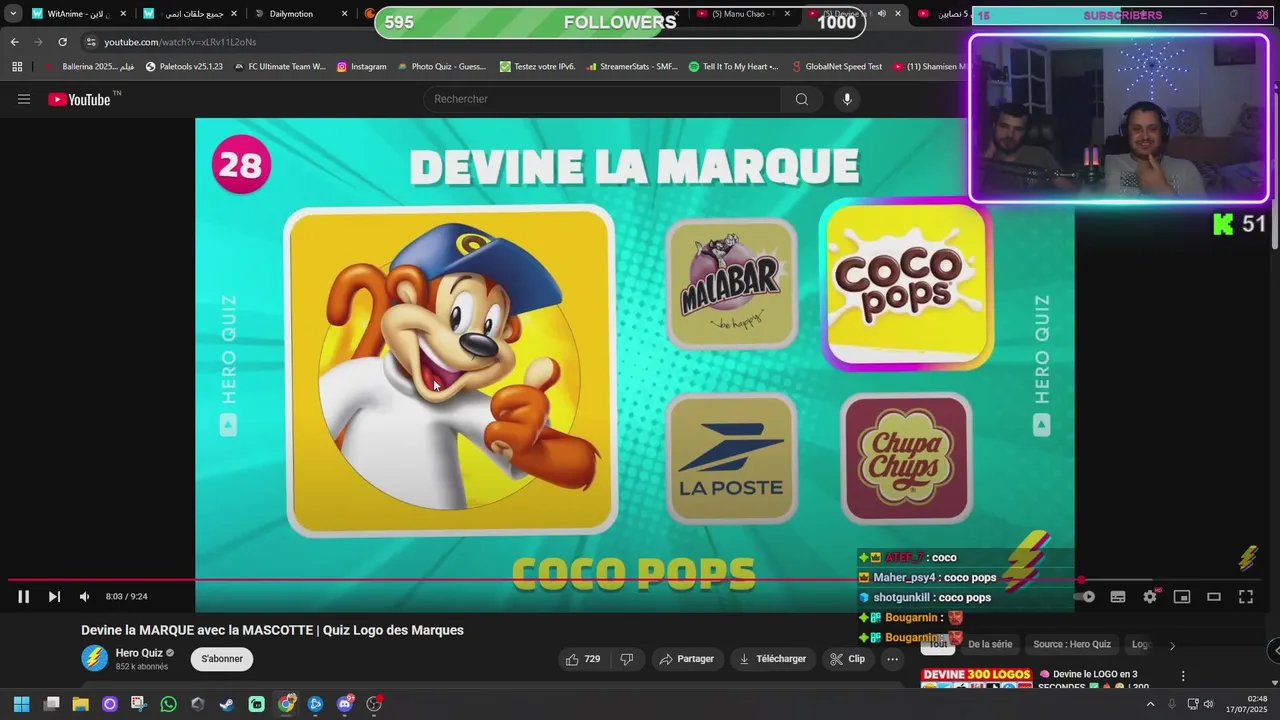Open the Paletools v25.1.23 bookmark

(x=183, y=67)
